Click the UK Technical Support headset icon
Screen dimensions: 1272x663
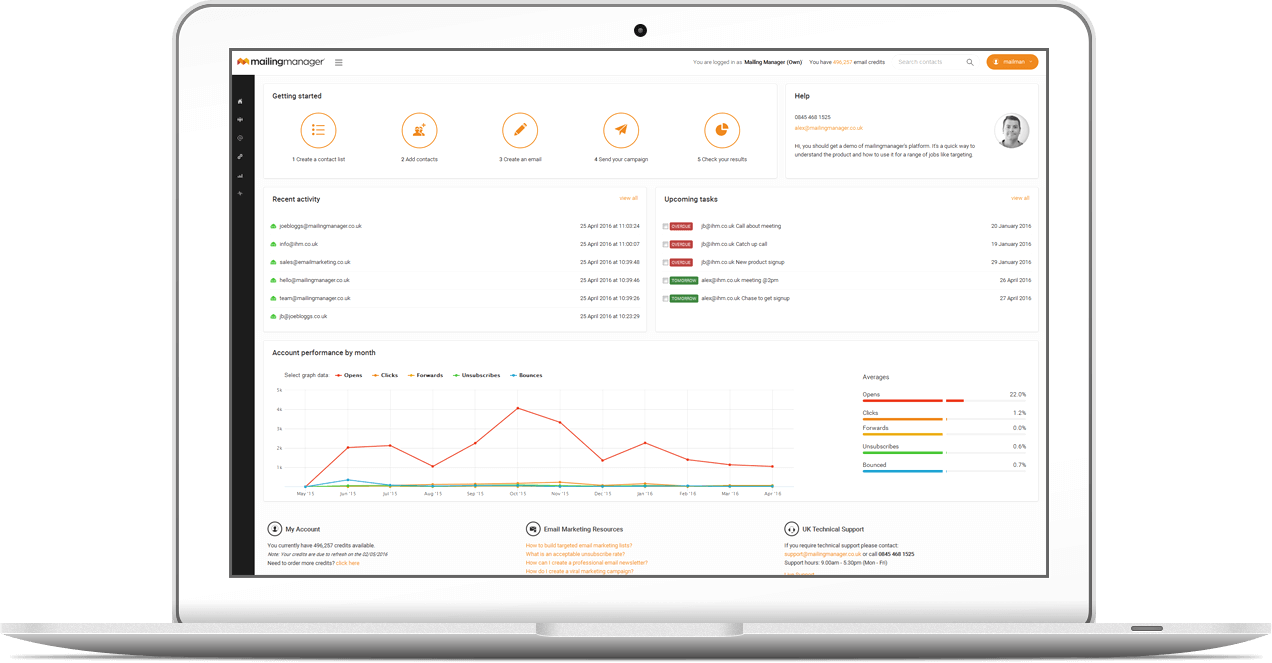791,529
